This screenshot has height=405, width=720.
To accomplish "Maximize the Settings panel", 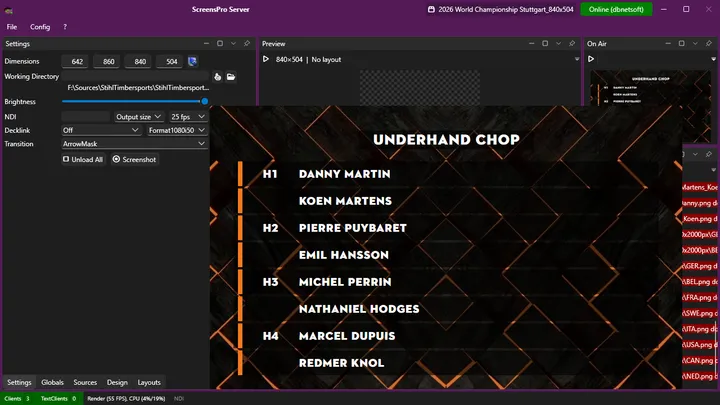I will click(220, 44).
